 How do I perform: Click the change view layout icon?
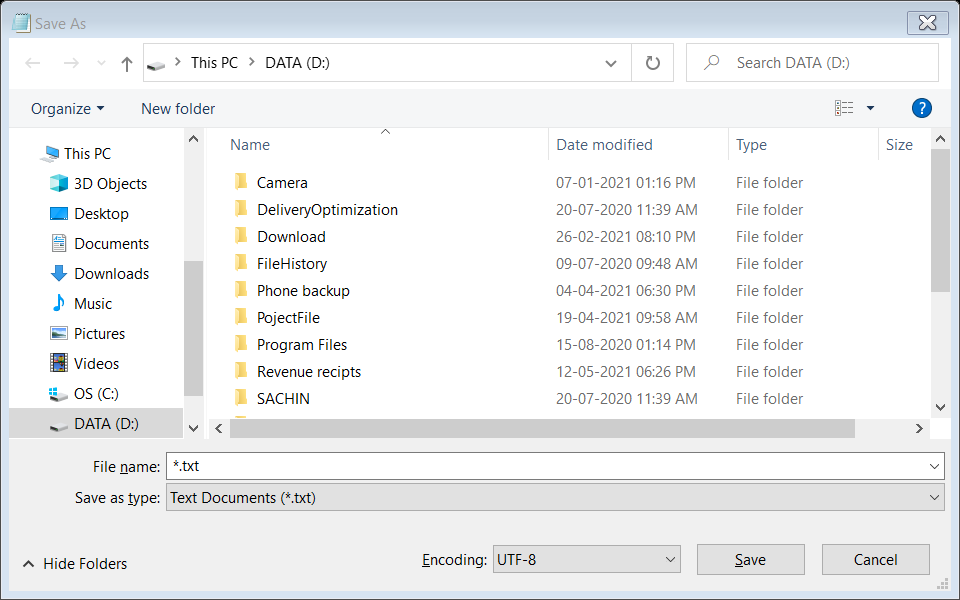(x=845, y=108)
